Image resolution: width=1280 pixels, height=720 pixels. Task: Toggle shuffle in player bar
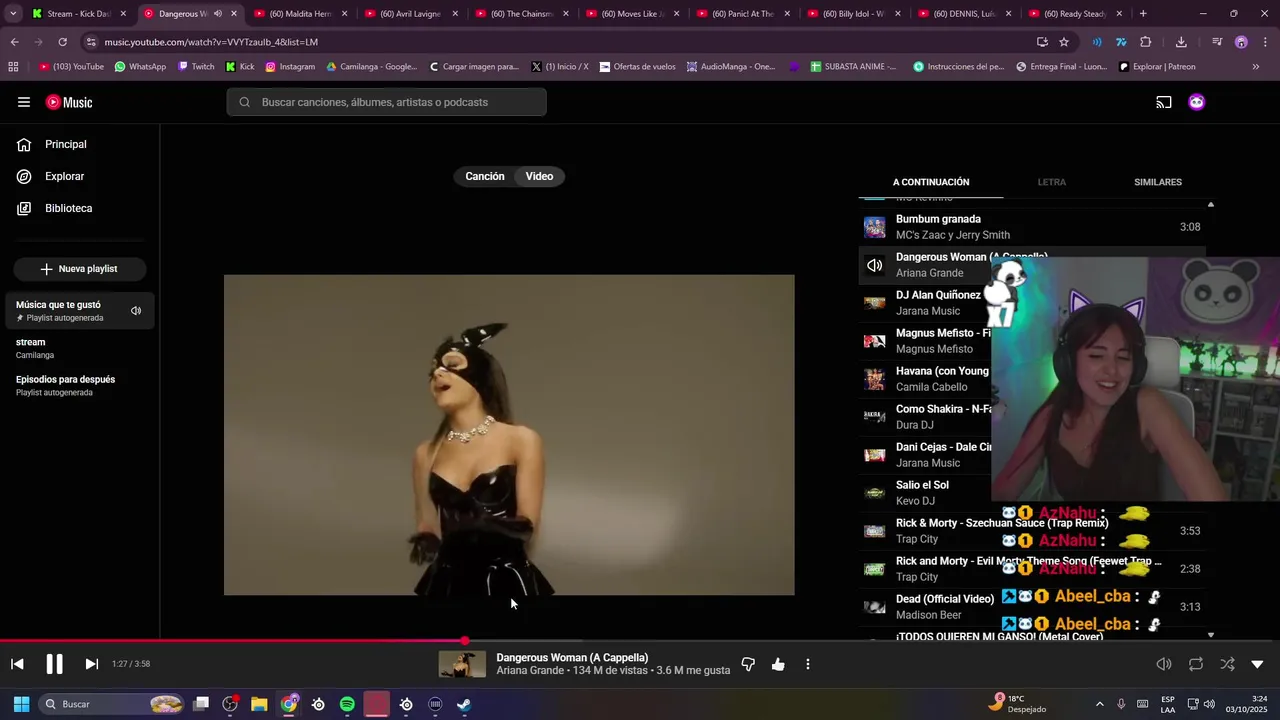pyautogui.click(x=1227, y=664)
